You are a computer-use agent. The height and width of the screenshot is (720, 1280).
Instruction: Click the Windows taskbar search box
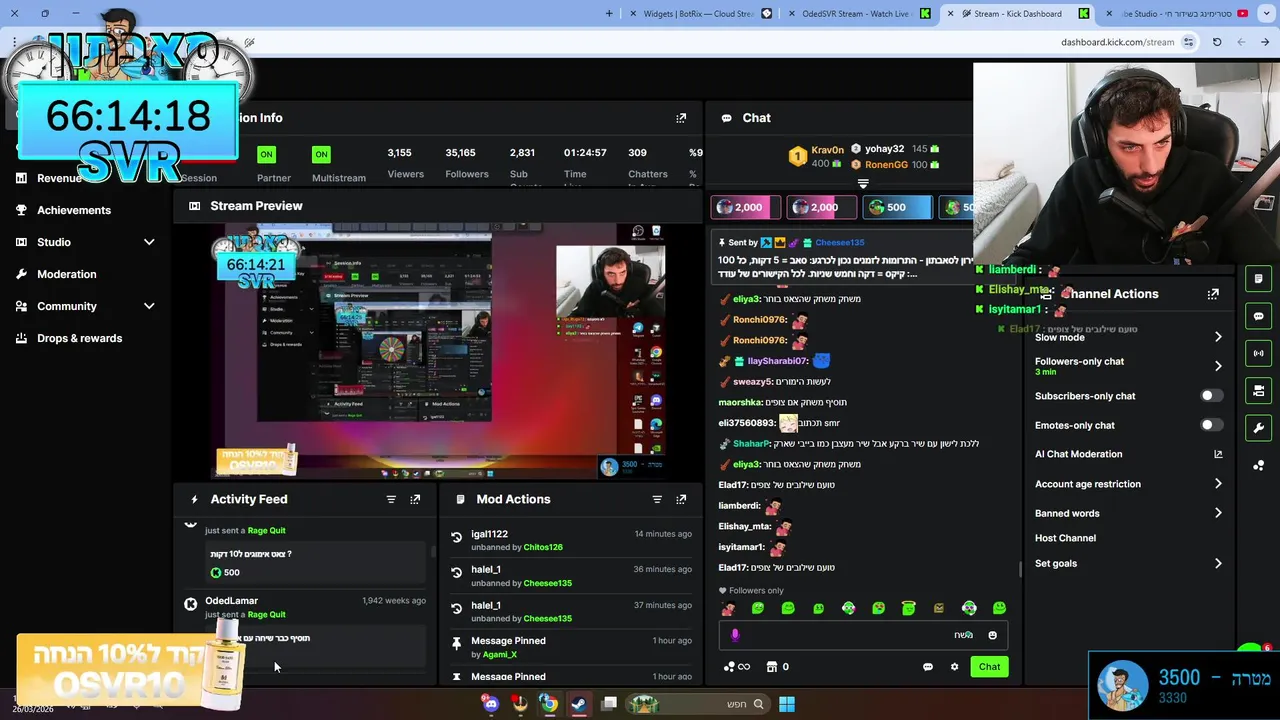[x=698, y=704]
